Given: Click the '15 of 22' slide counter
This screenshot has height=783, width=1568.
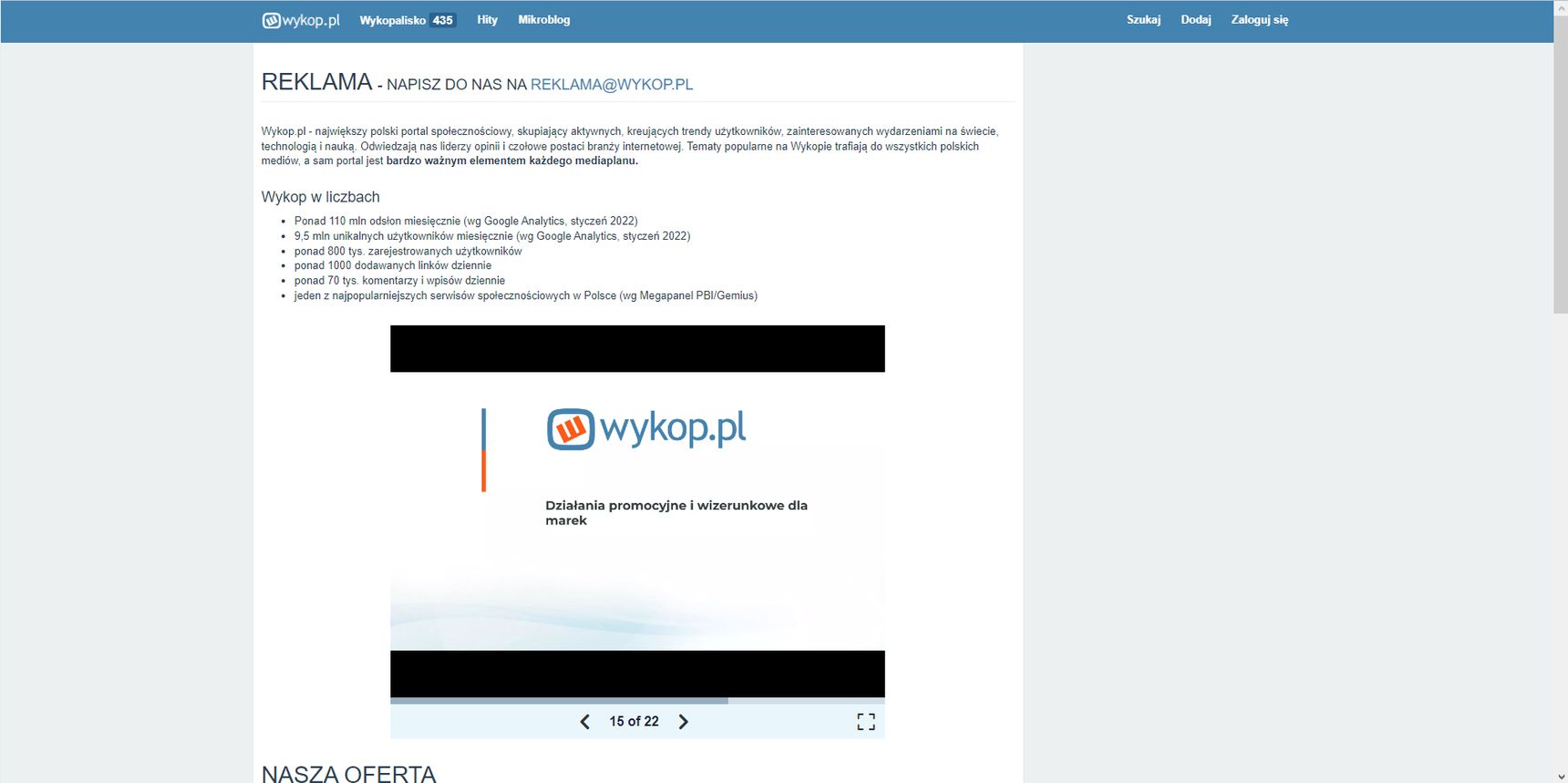Looking at the screenshot, I should pos(634,721).
